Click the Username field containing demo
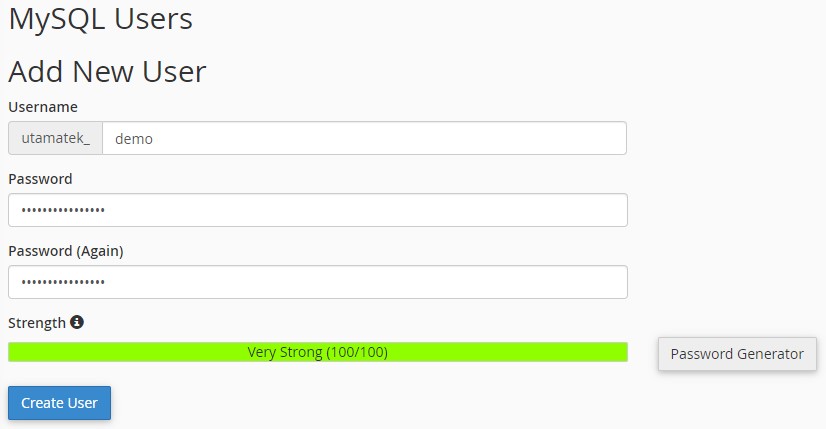826x429 pixels. 365,138
